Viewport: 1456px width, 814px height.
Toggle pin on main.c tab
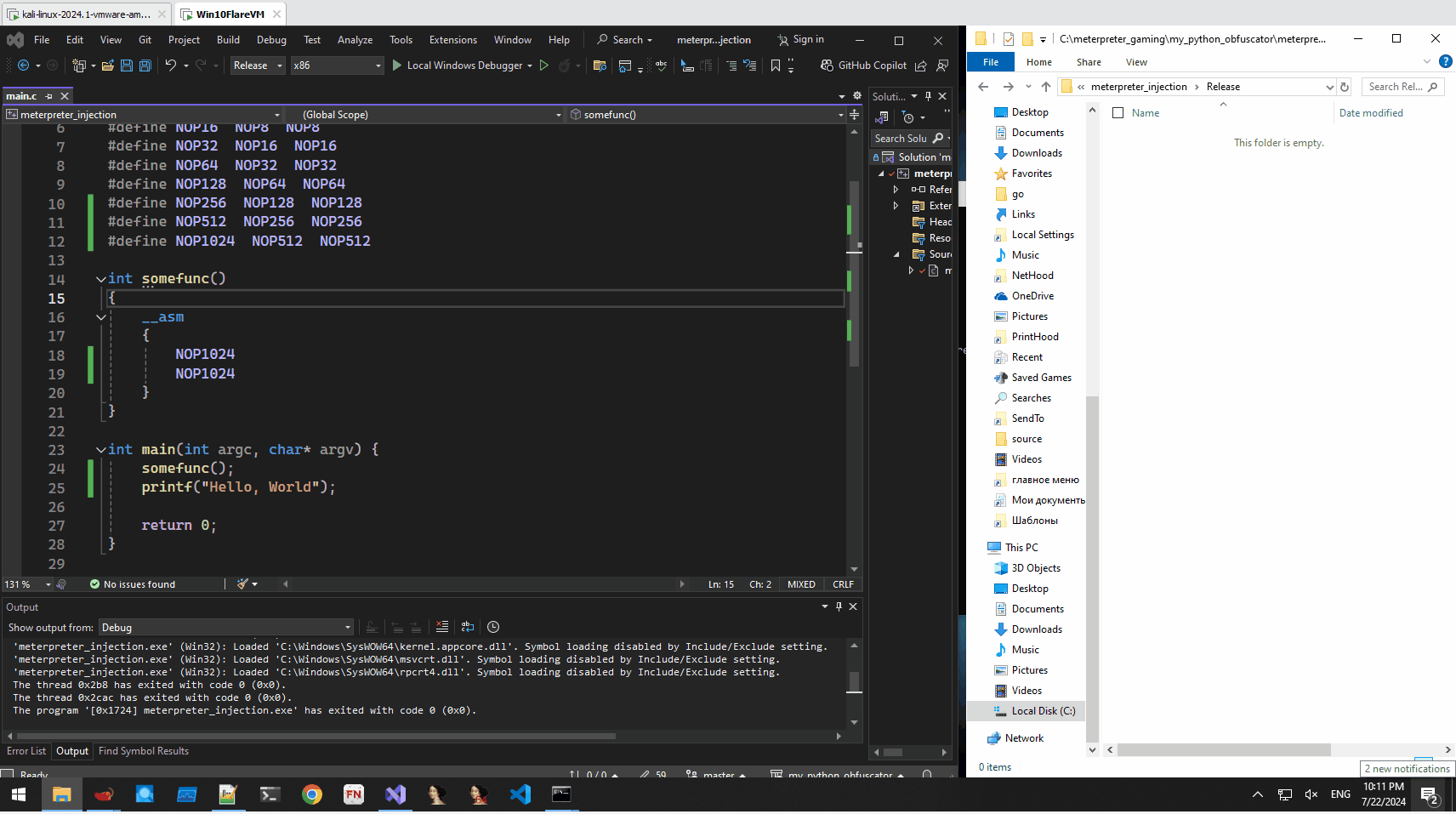48,96
